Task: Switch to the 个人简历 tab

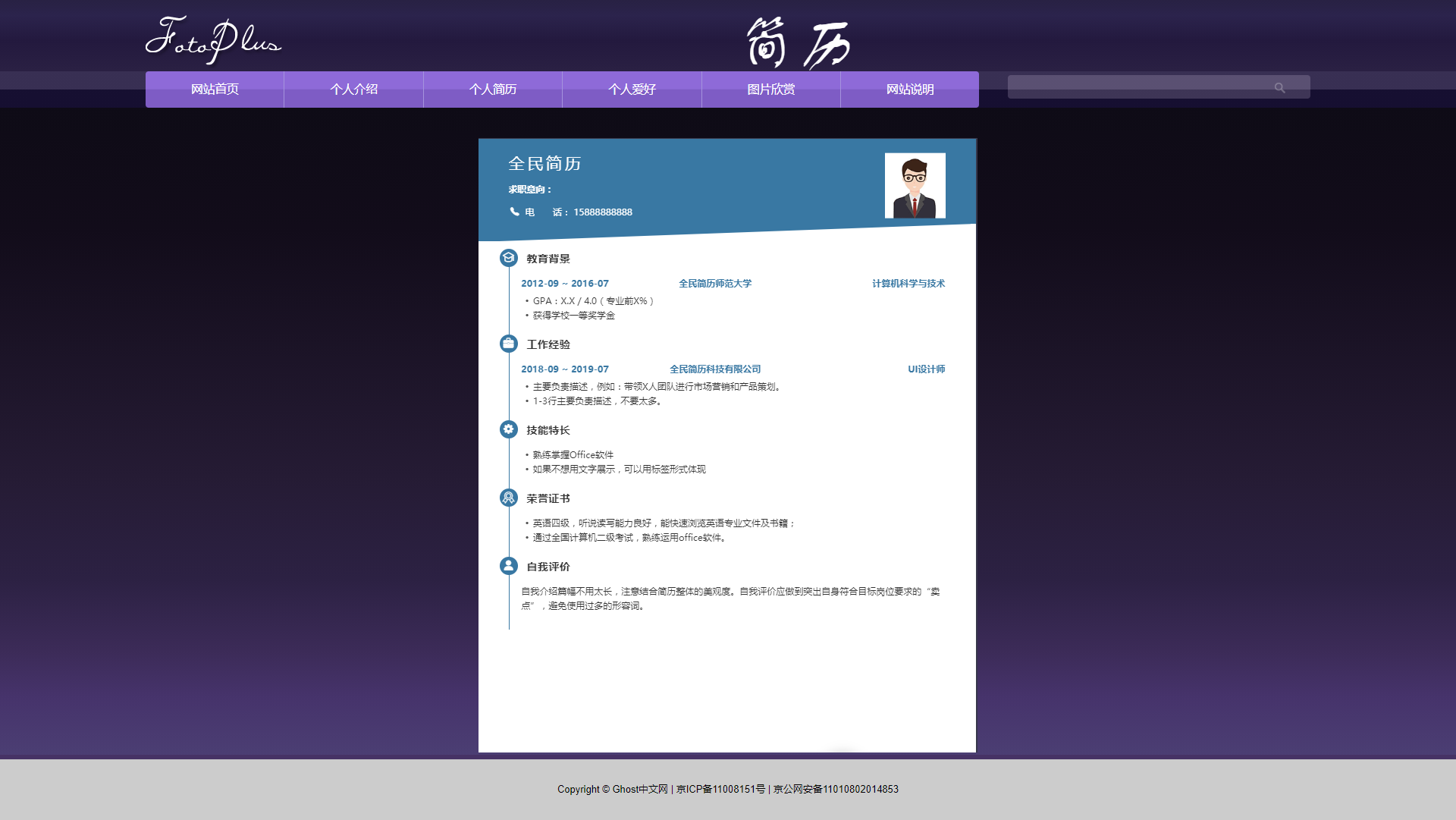Action: pos(493,90)
